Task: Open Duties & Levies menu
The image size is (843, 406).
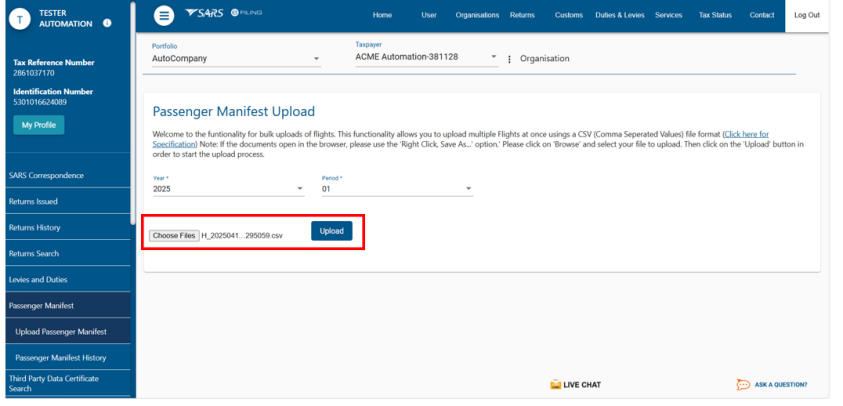Action: [x=619, y=15]
